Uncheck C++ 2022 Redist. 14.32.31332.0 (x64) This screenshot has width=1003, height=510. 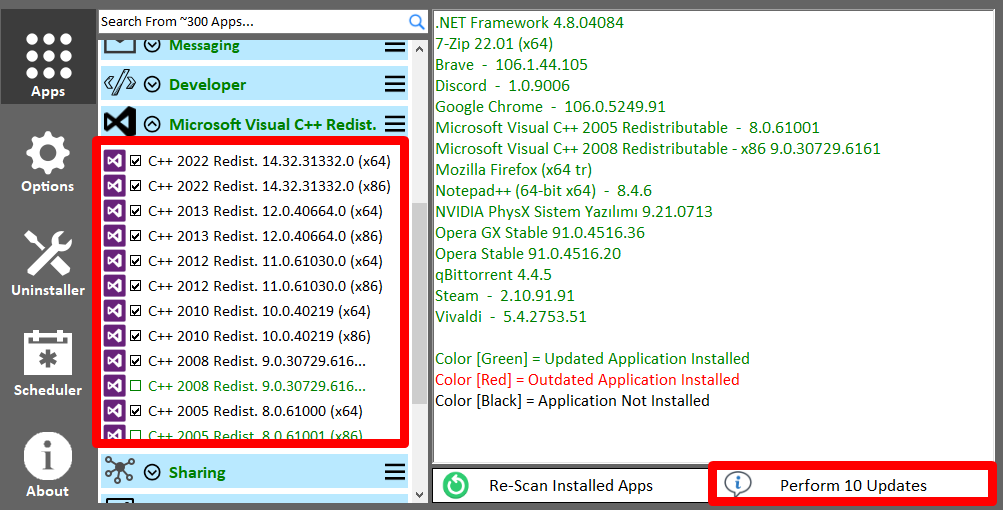(x=136, y=161)
